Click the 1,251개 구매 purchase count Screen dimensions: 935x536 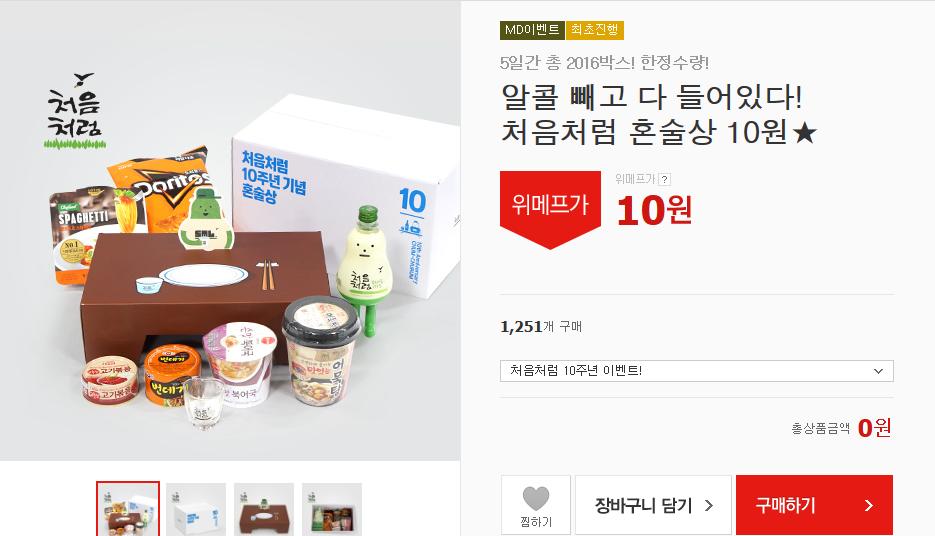click(541, 326)
